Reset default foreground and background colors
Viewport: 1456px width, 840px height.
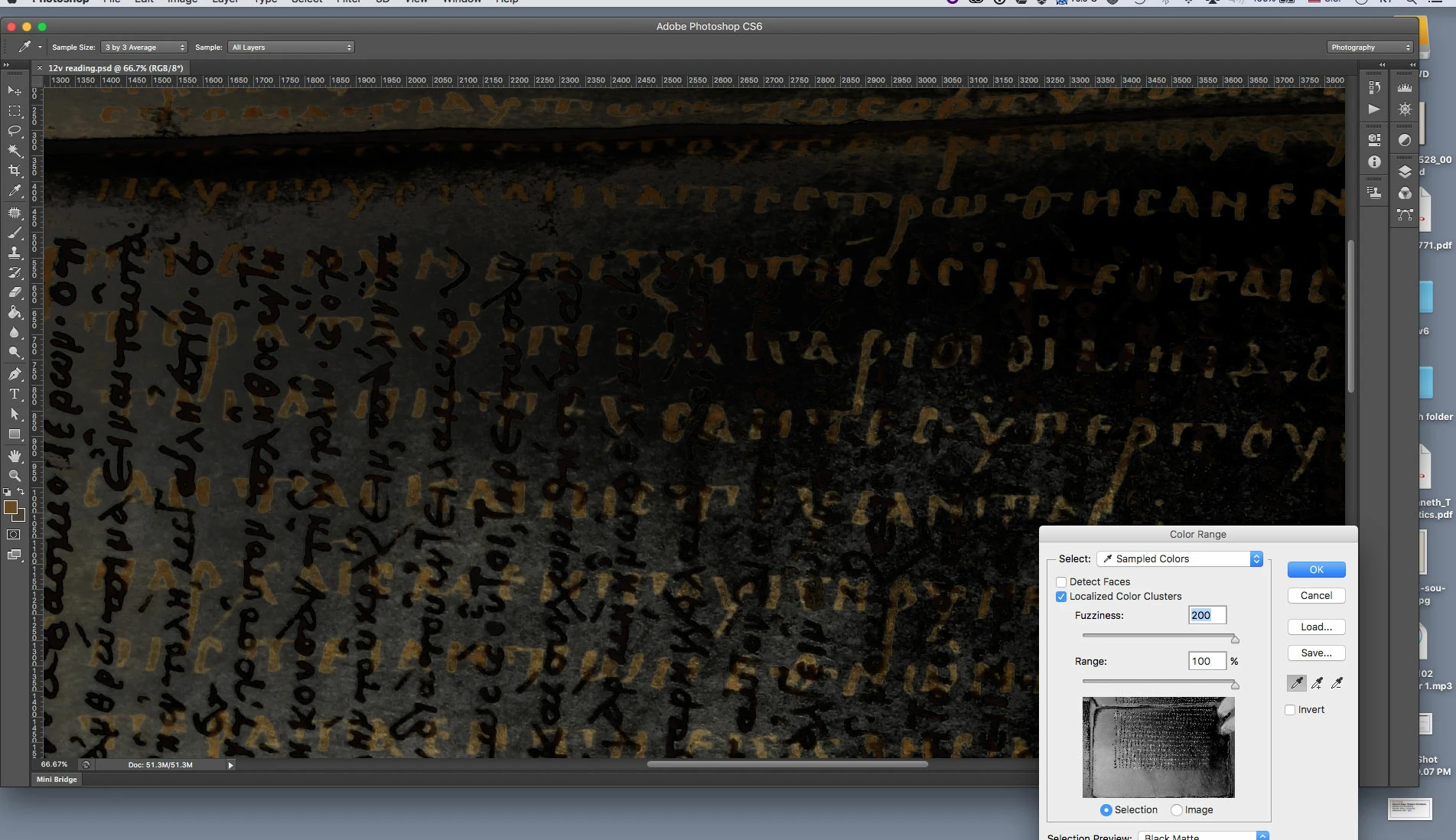pyautogui.click(x=7, y=492)
